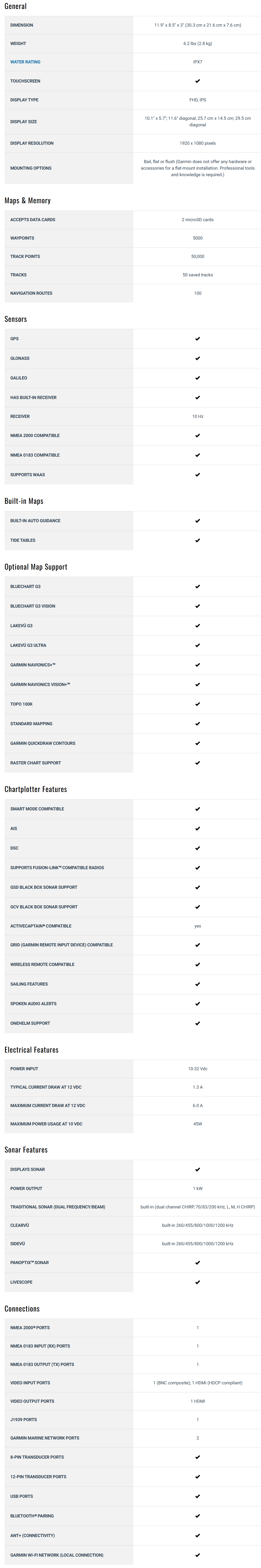Click the Garmin Marine Network Ports value

(x=198, y=1438)
